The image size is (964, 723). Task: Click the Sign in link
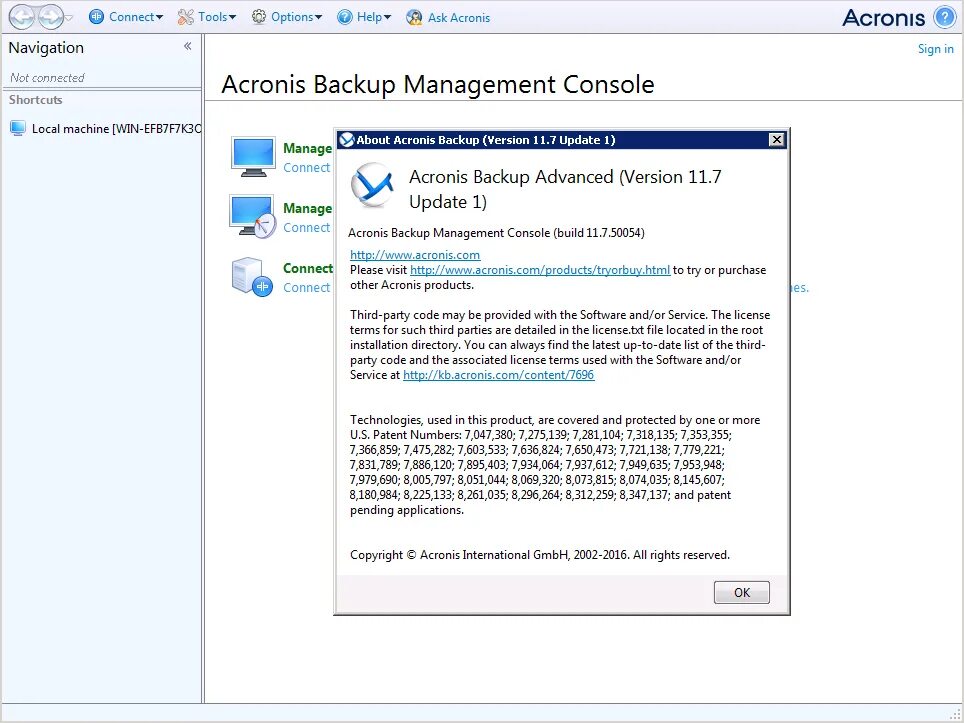click(x=935, y=49)
